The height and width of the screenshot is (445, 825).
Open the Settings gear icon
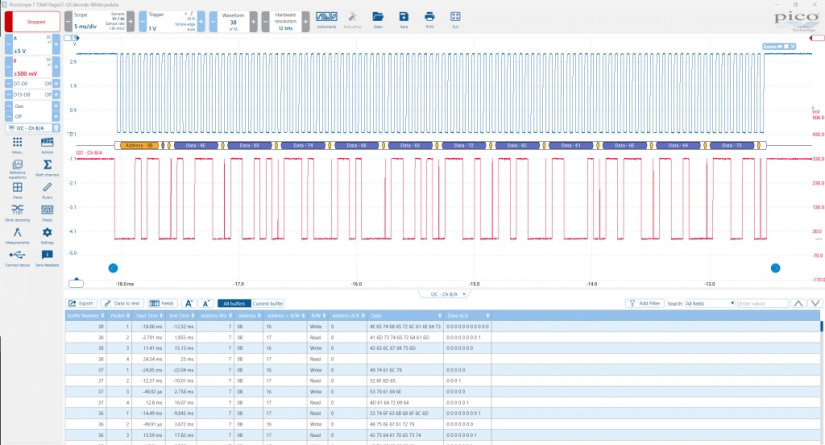47,236
